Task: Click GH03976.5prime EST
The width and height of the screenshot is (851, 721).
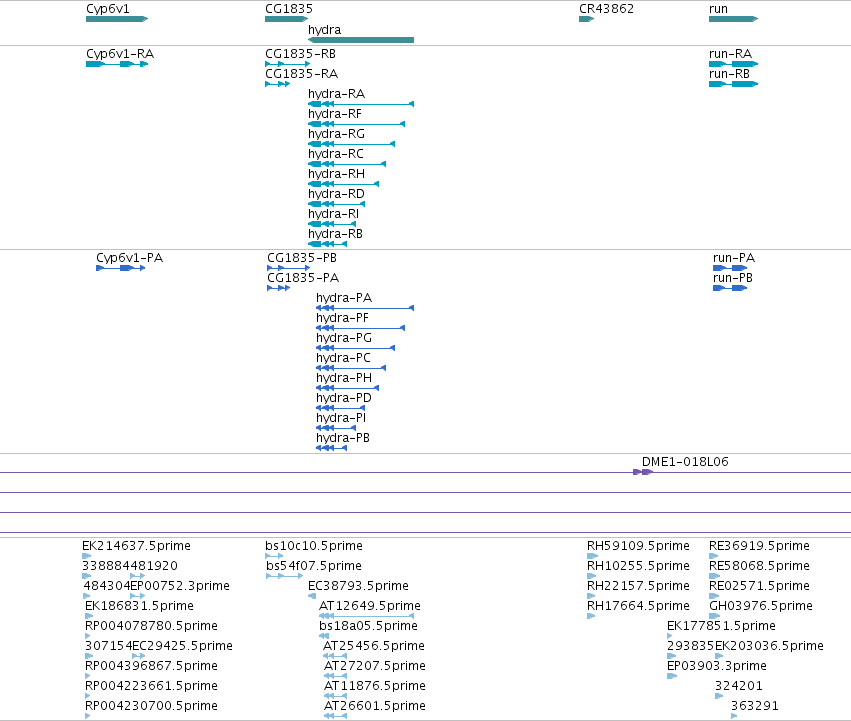Action: click(715, 616)
